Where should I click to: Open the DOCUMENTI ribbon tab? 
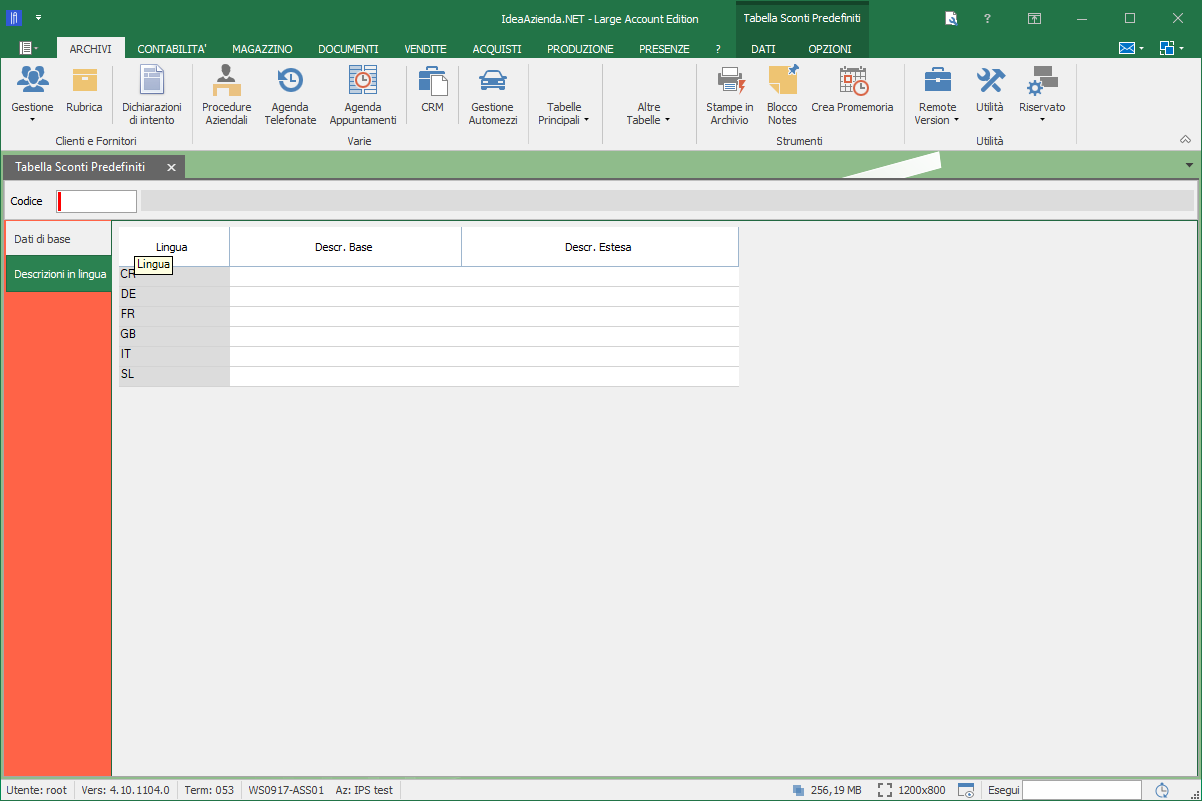click(348, 49)
